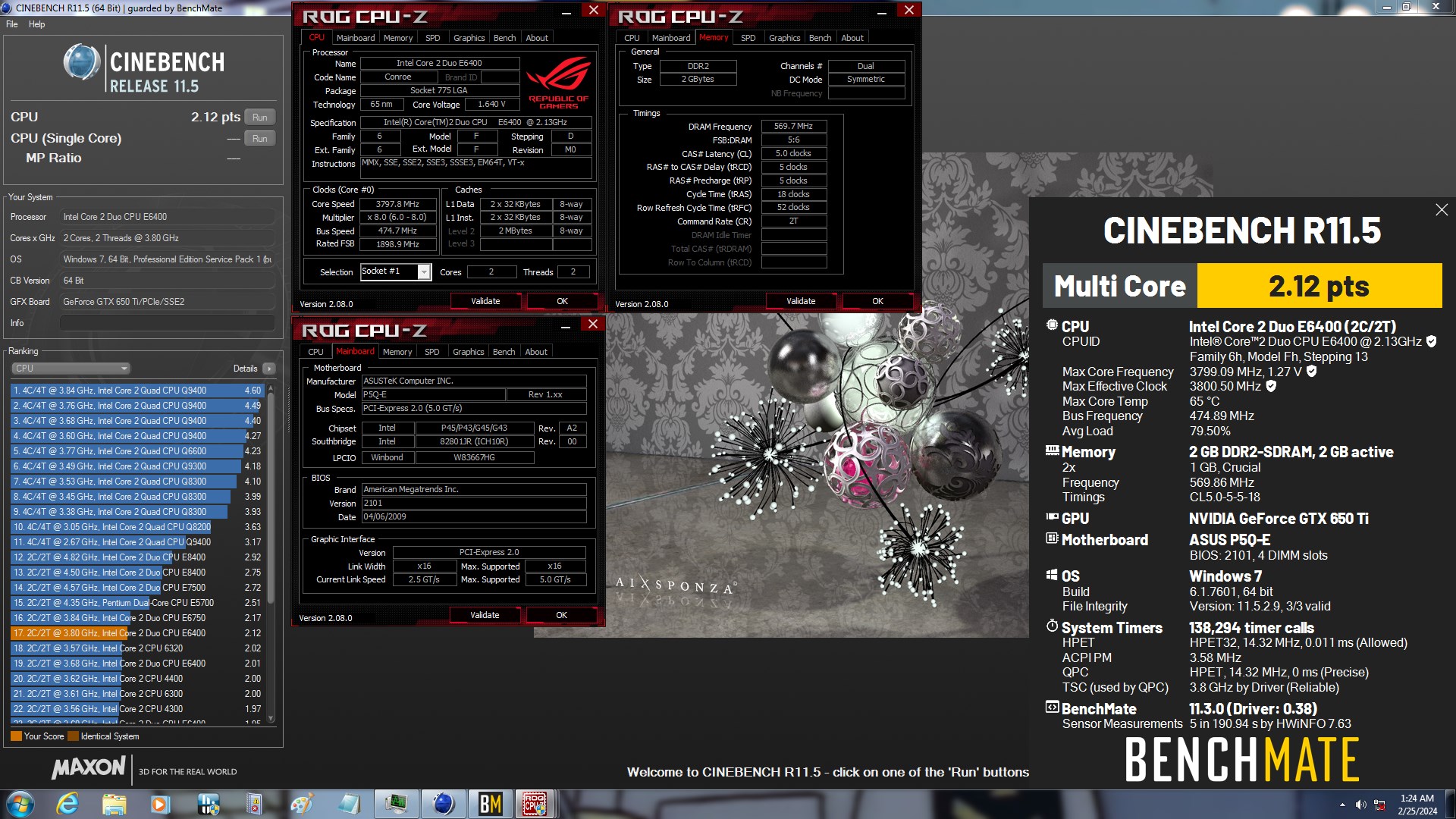Image resolution: width=1456 pixels, height=819 pixels.
Task: Click the BIOS Date 04/06/2009 field
Action: coord(473,516)
